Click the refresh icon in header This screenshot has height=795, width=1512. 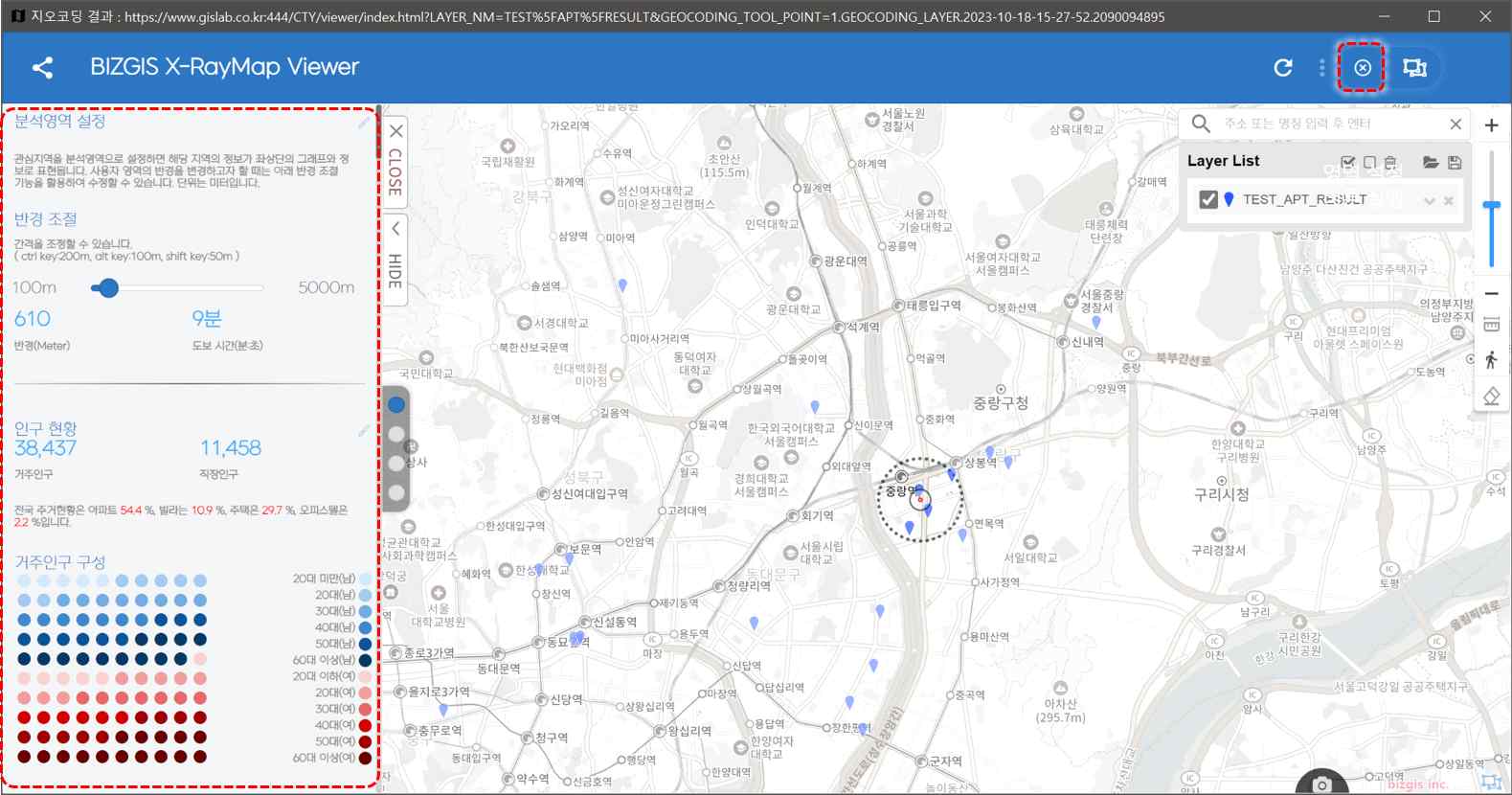[x=1283, y=67]
